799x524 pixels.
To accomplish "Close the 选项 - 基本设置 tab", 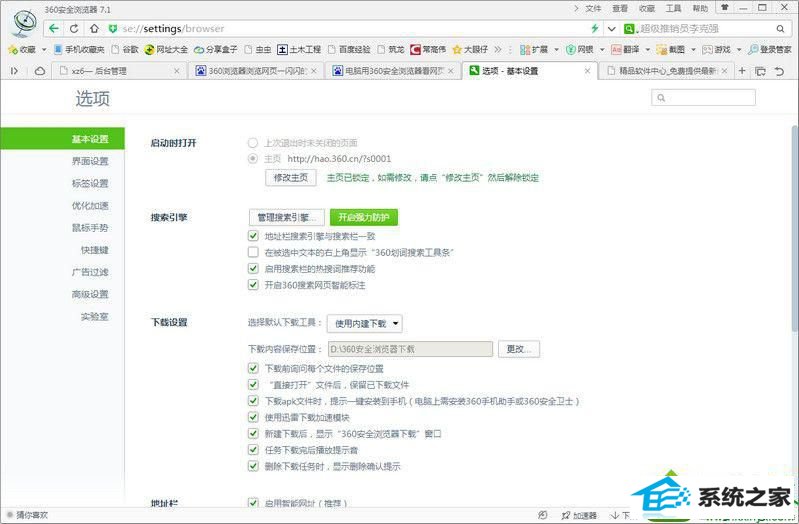I will coord(588,71).
